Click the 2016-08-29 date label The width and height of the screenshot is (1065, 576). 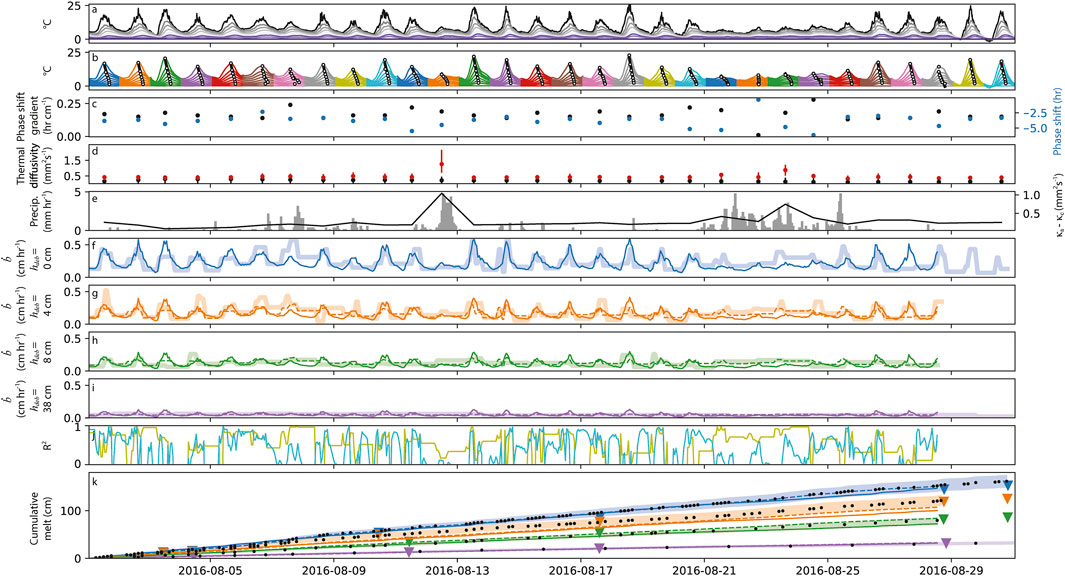952,570
